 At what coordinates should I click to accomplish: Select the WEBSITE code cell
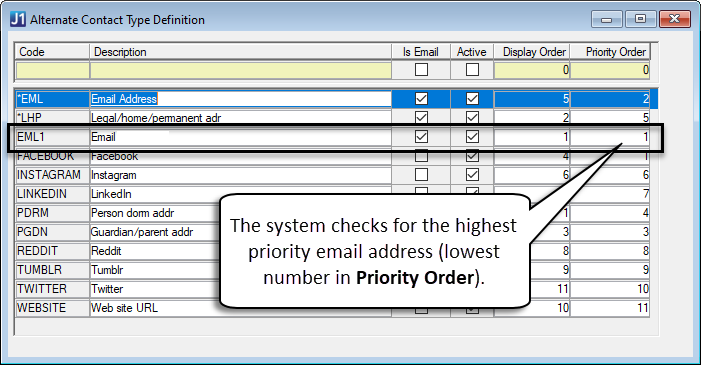(53, 308)
